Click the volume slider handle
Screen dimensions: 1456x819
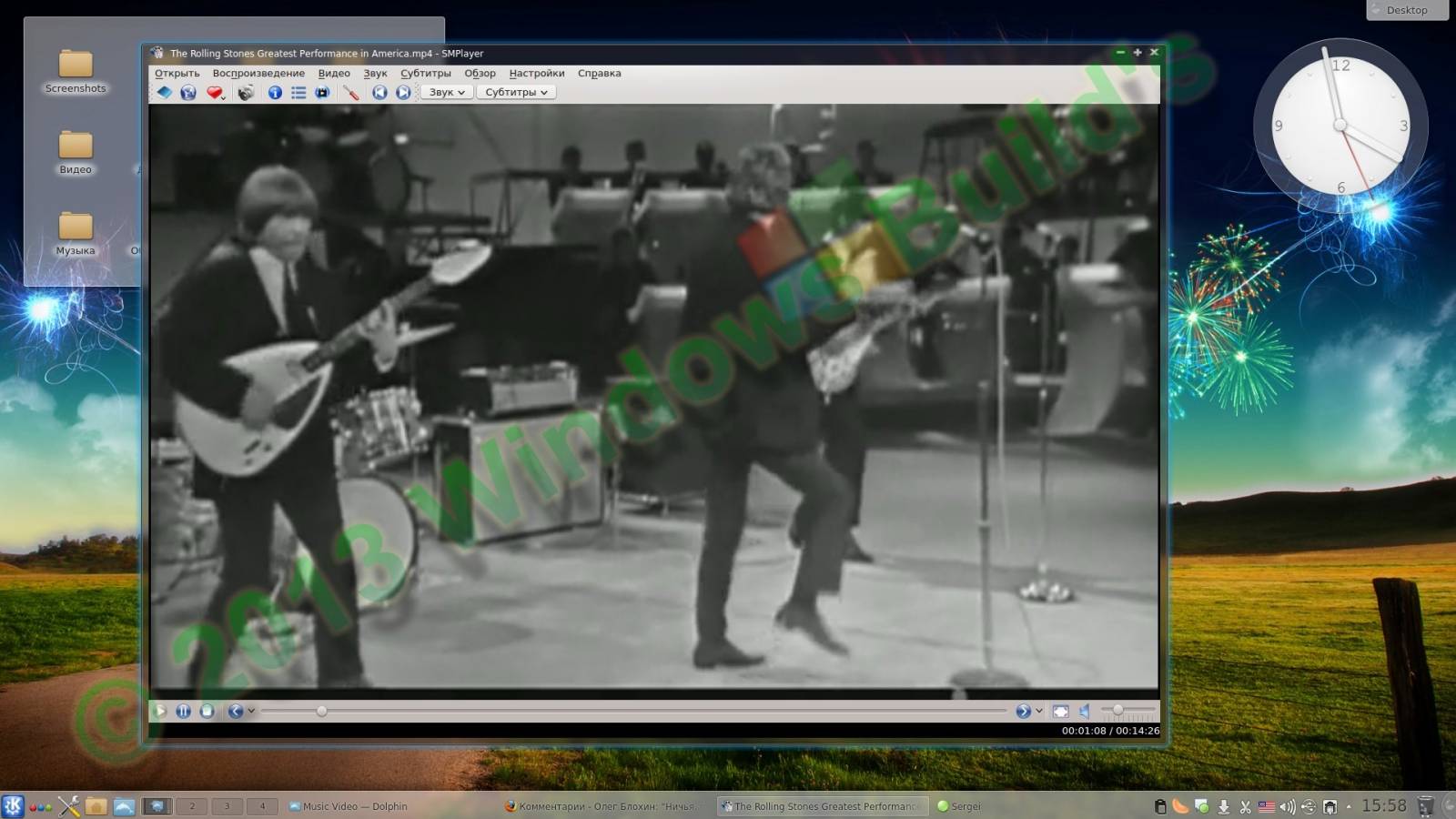(1117, 710)
